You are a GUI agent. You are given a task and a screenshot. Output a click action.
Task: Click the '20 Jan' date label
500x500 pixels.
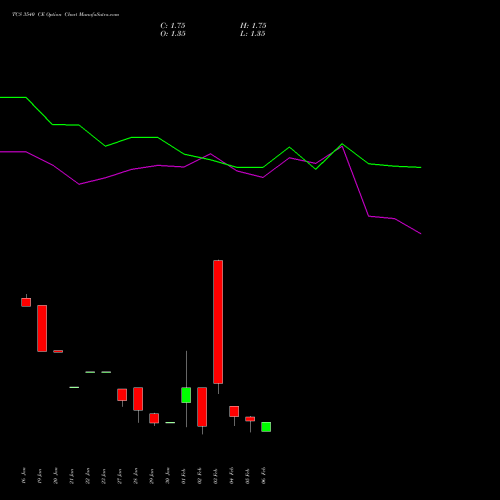tap(56, 475)
